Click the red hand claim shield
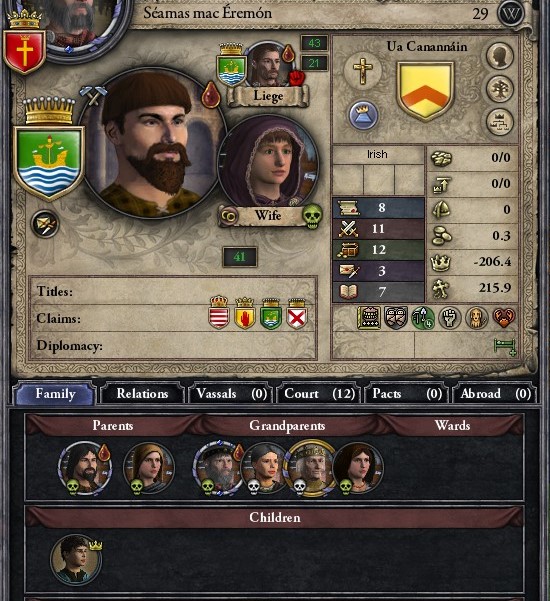 coord(245,314)
